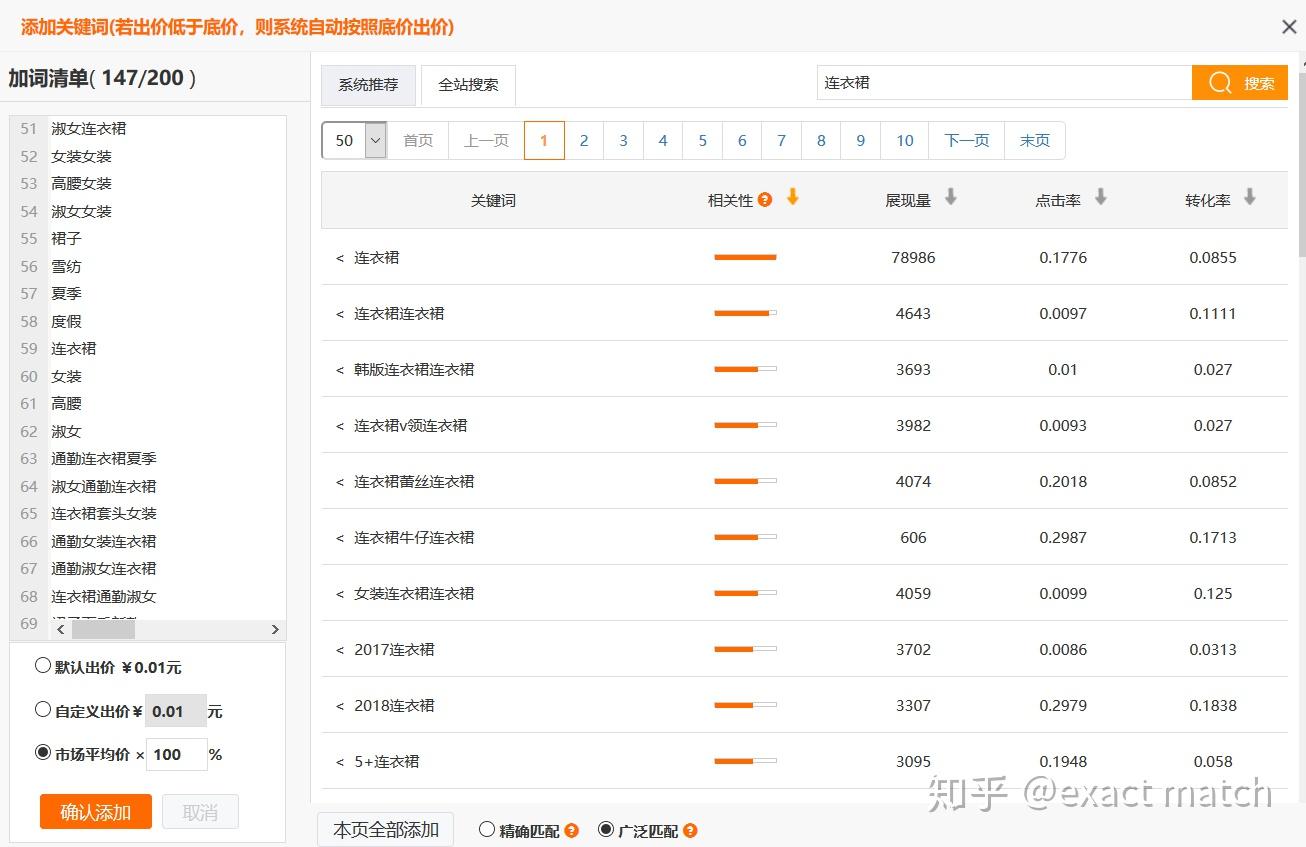Sort by 展现量 arrow icon
The width and height of the screenshot is (1306, 847).
click(x=951, y=198)
